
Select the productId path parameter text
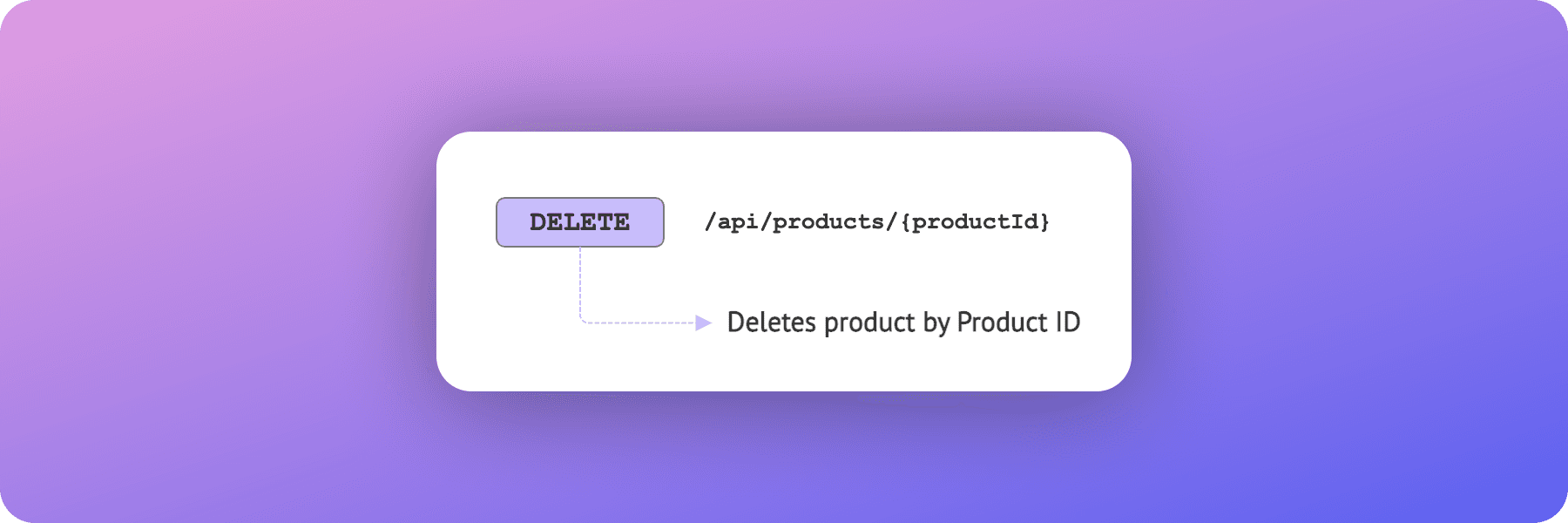click(975, 222)
